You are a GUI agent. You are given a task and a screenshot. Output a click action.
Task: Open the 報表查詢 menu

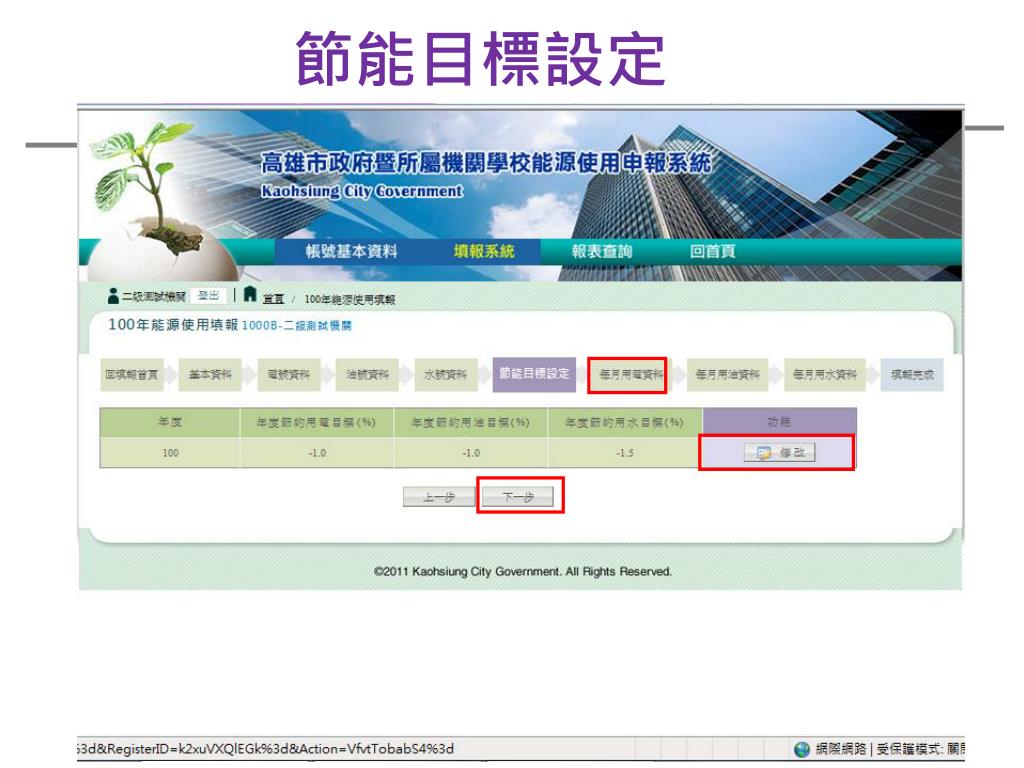click(601, 251)
